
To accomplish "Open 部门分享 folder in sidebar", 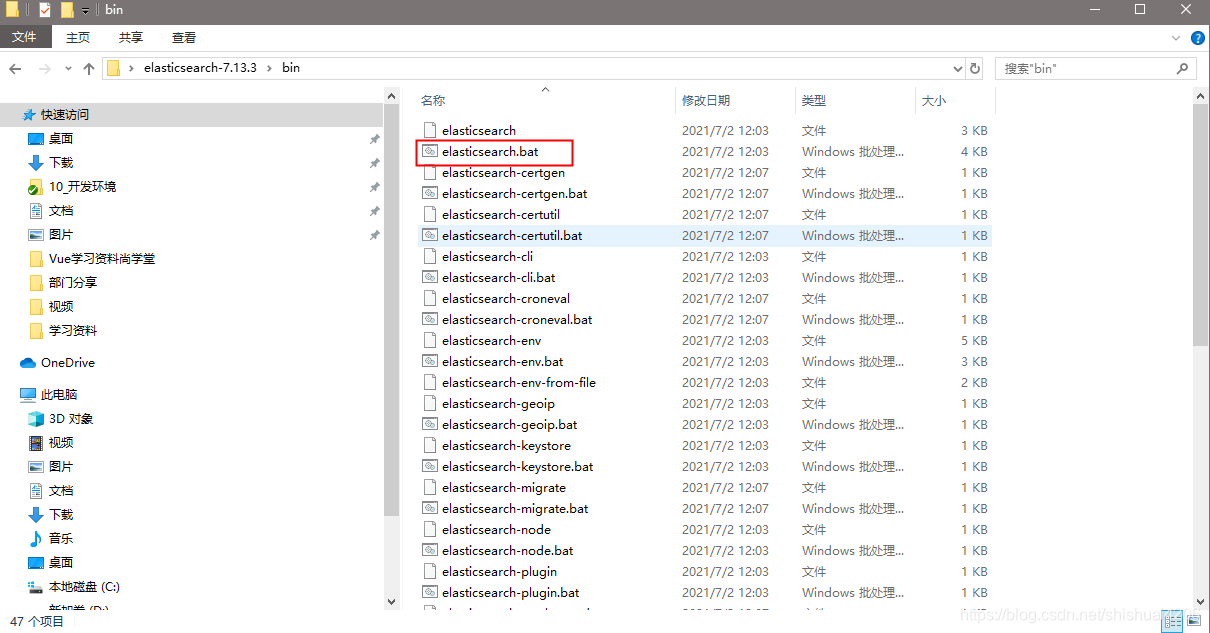I will [x=73, y=283].
